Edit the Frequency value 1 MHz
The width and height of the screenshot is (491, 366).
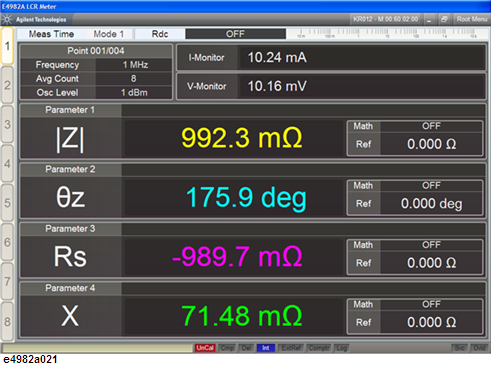(134, 65)
